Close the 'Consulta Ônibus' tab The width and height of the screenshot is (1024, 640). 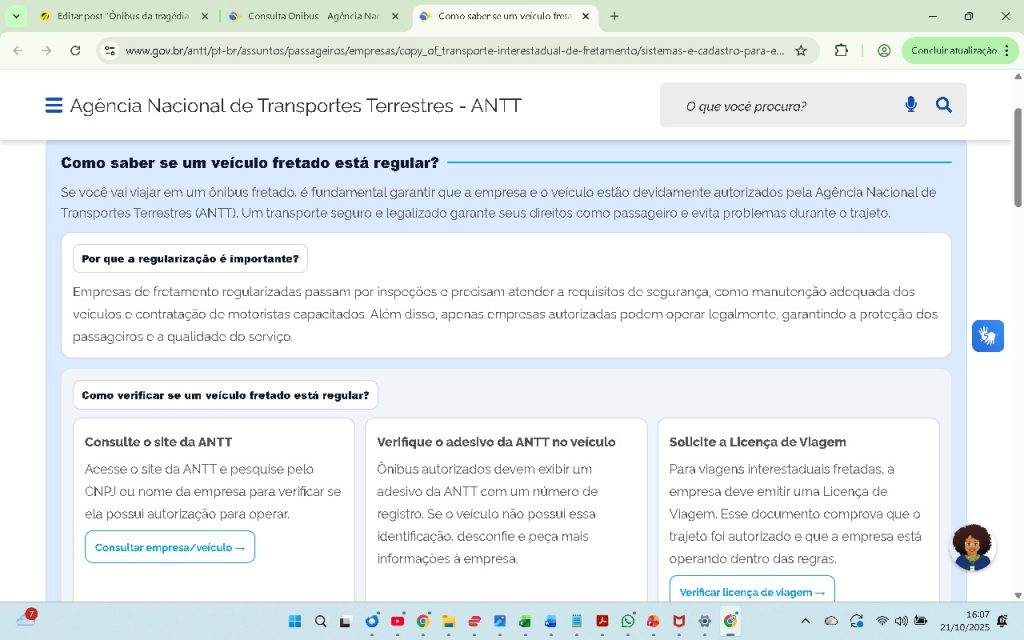395,16
